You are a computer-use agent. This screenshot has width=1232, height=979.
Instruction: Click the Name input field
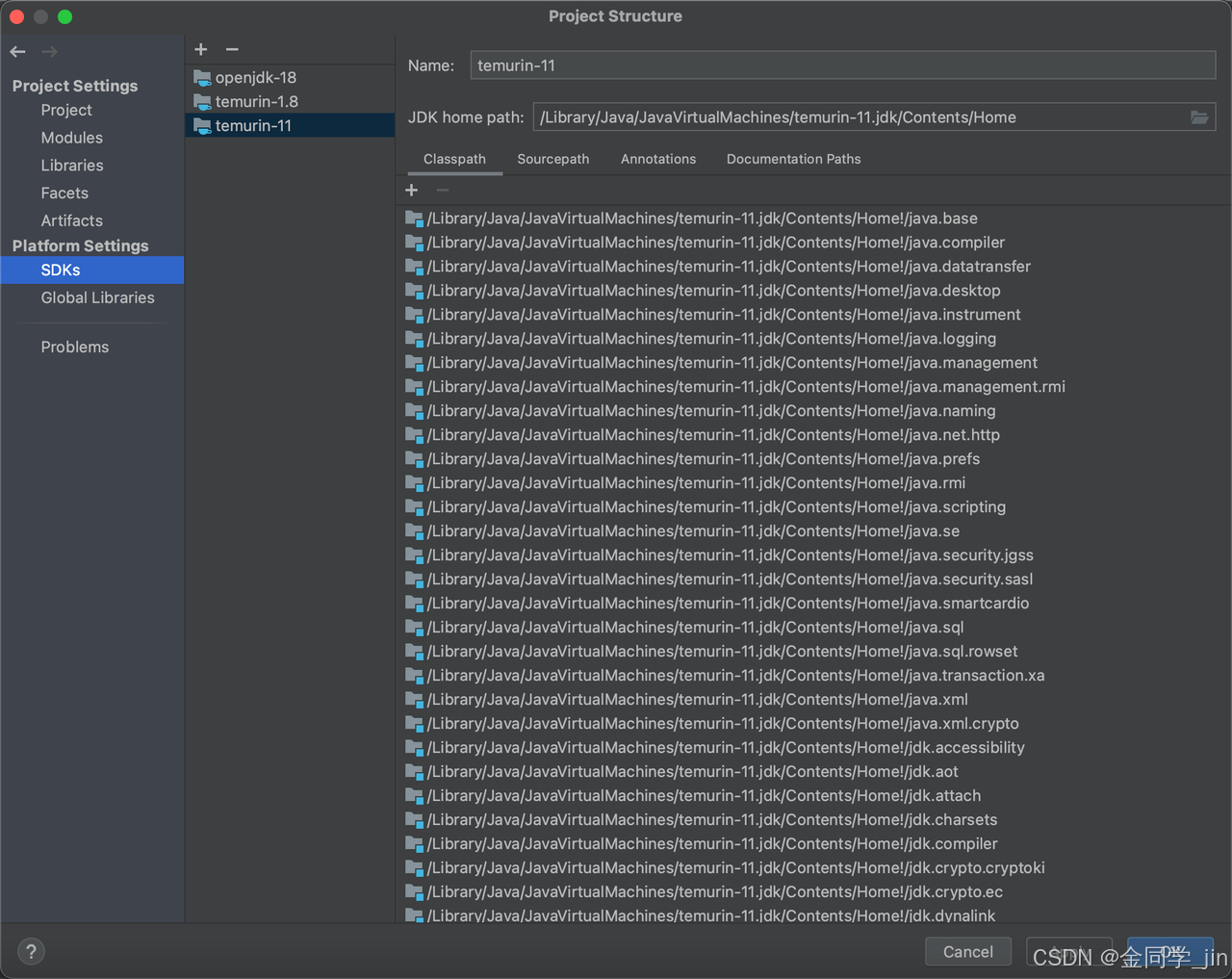(843, 65)
